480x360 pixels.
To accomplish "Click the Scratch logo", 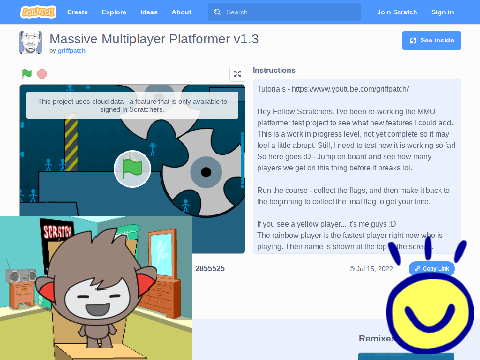I will pyautogui.click(x=38, y=12).
